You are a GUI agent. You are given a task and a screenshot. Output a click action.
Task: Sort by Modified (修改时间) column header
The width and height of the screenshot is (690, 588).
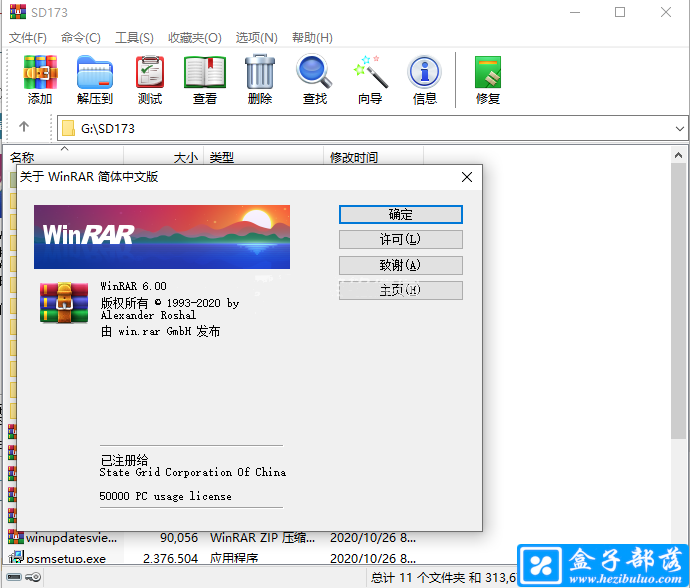(373, 157)
